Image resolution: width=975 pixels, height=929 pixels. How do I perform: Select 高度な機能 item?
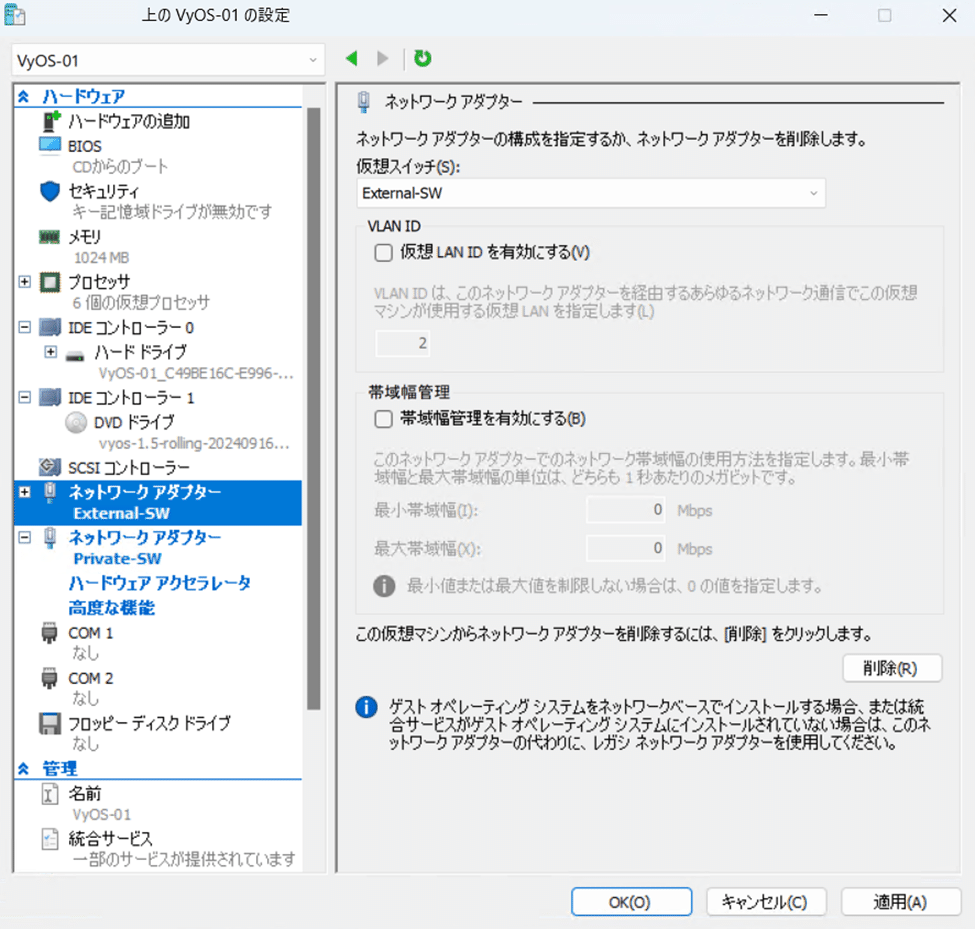(111, 608)
